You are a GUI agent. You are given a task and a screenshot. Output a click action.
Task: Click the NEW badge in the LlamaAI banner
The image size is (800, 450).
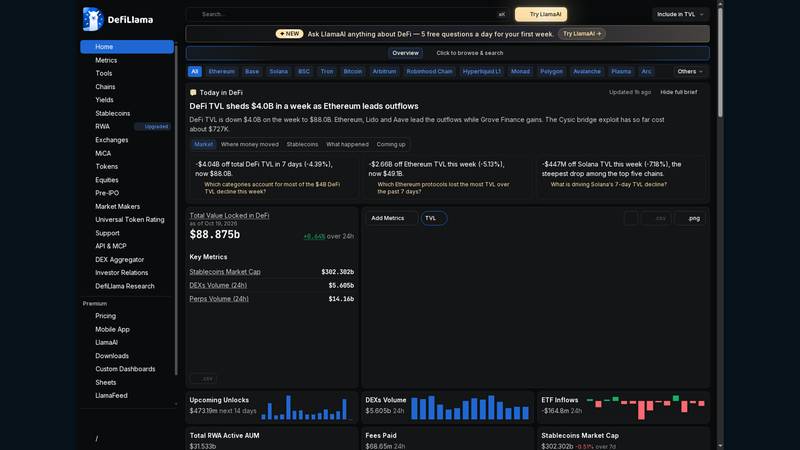click(289, 34)
